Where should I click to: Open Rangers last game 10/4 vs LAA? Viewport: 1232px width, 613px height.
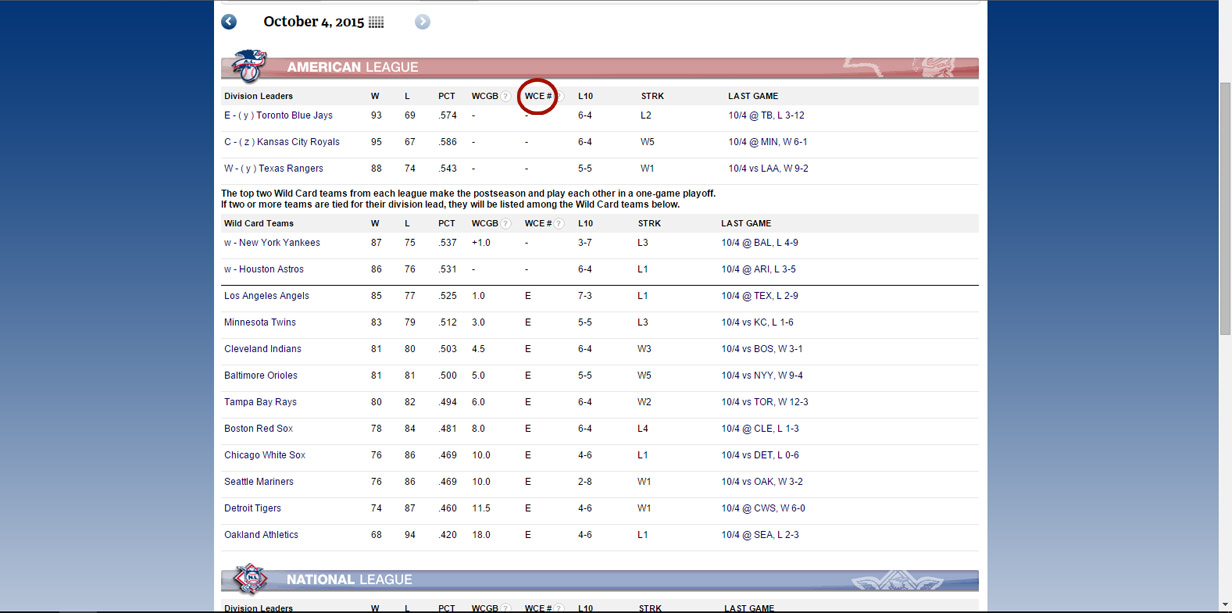769,169
